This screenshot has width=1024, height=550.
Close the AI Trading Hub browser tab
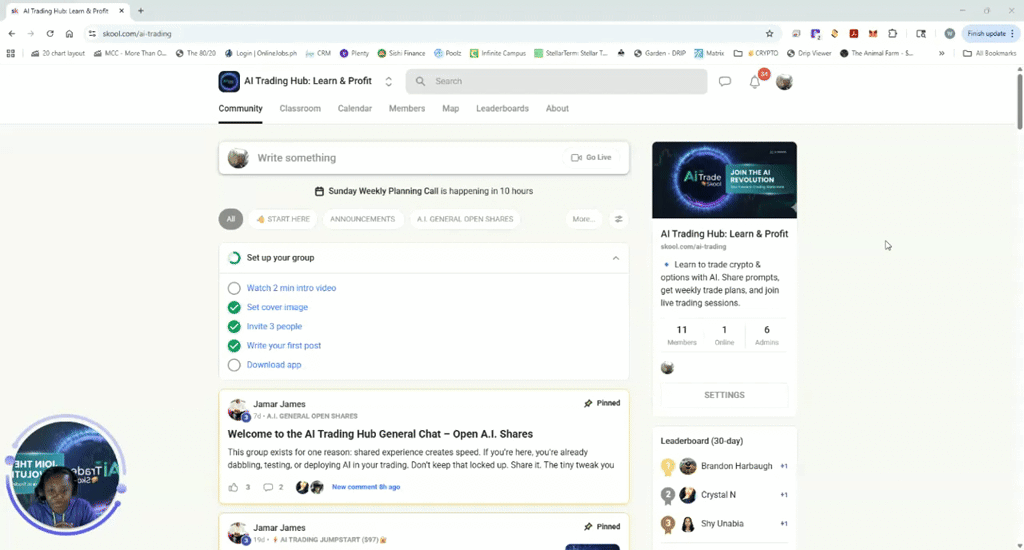(x=121, y=10)
